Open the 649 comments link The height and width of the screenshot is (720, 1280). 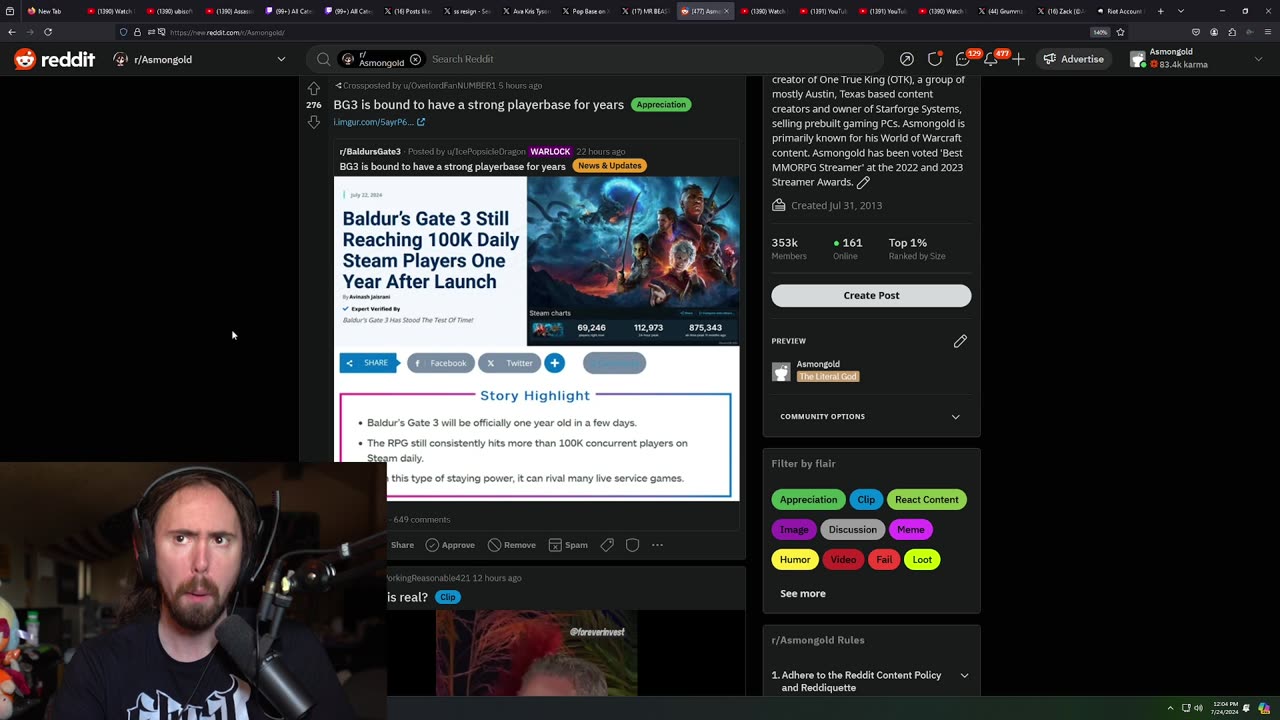[421, 519]
